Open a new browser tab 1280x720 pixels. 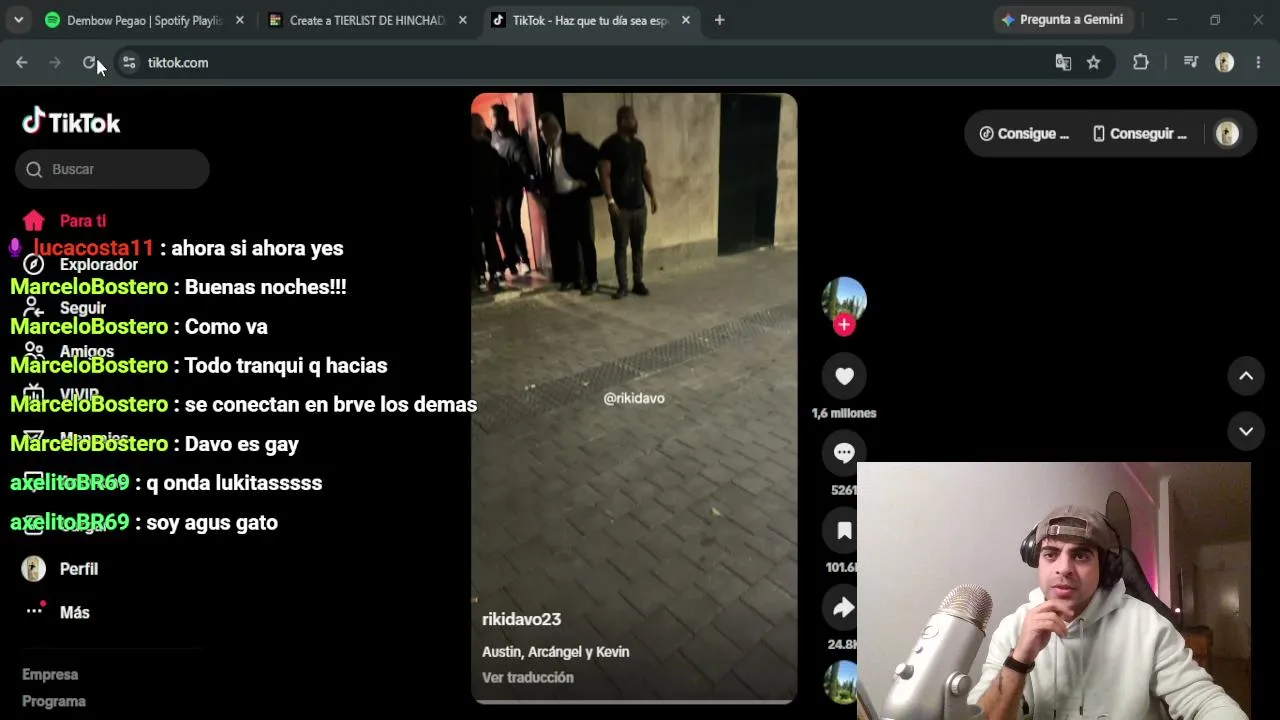pos(719,20)
